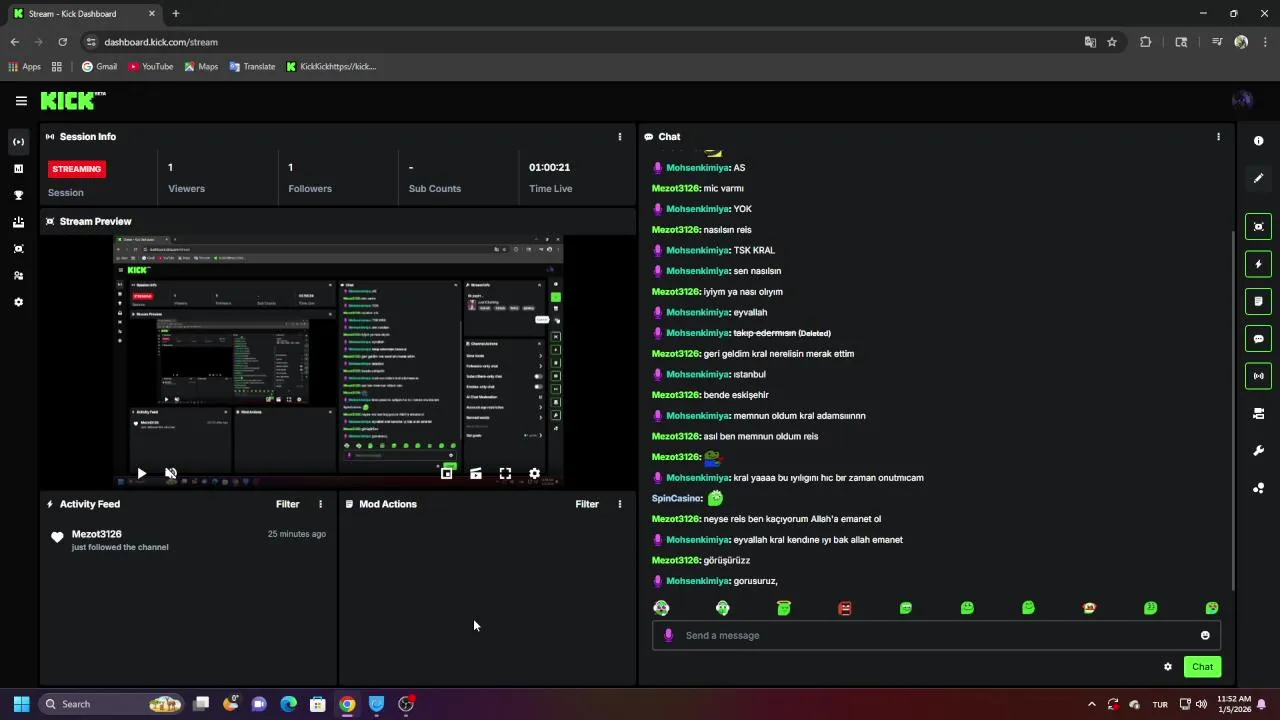
Task: Open a new browser tab
Action: point(175,14)
